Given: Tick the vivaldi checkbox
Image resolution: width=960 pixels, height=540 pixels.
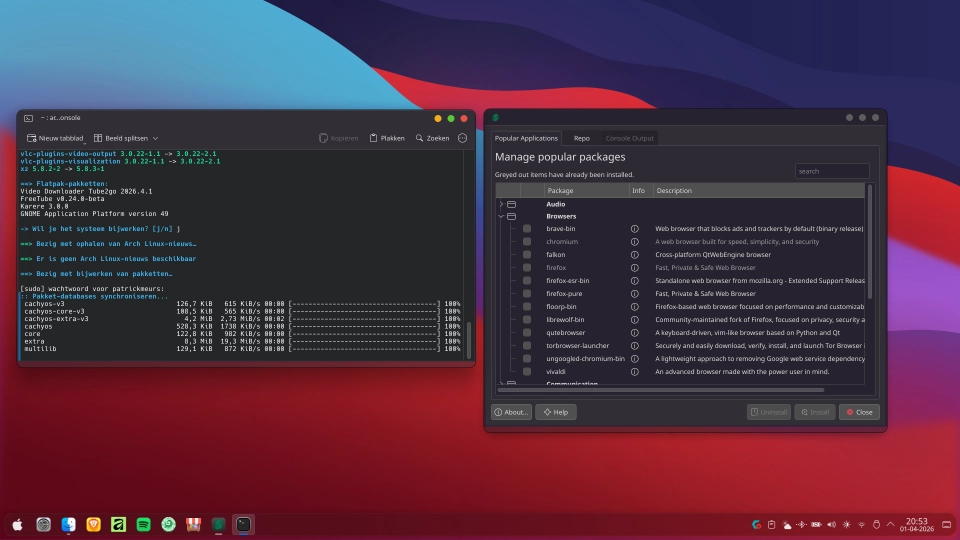Looking at the screenshot, I should pyautogui.click(x=527, y=372).
